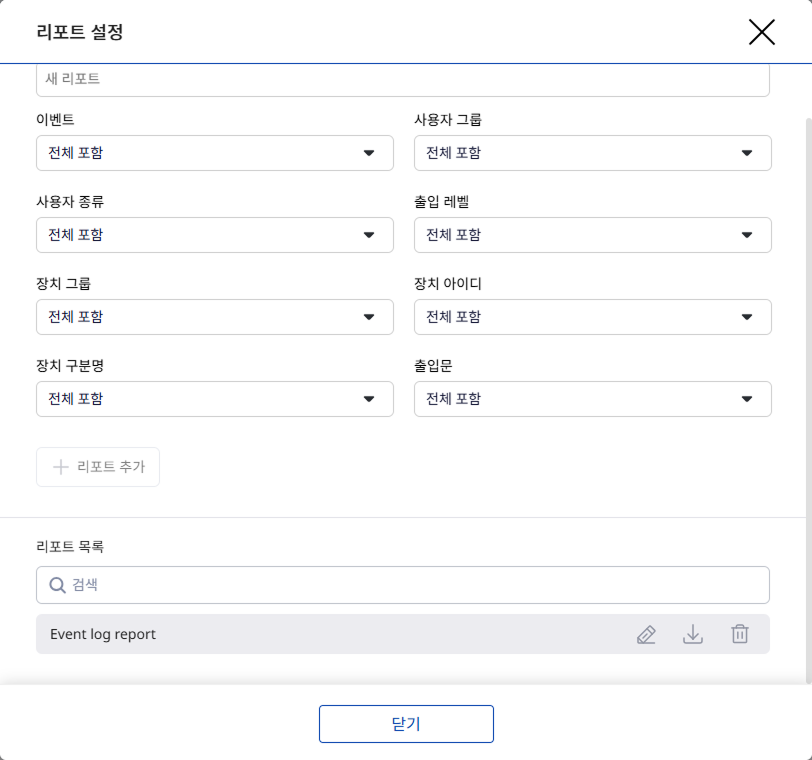This screenshot has height=760, width=812.
Task: Open the 장치 그룹 dropdown
Action: point(214,317)
